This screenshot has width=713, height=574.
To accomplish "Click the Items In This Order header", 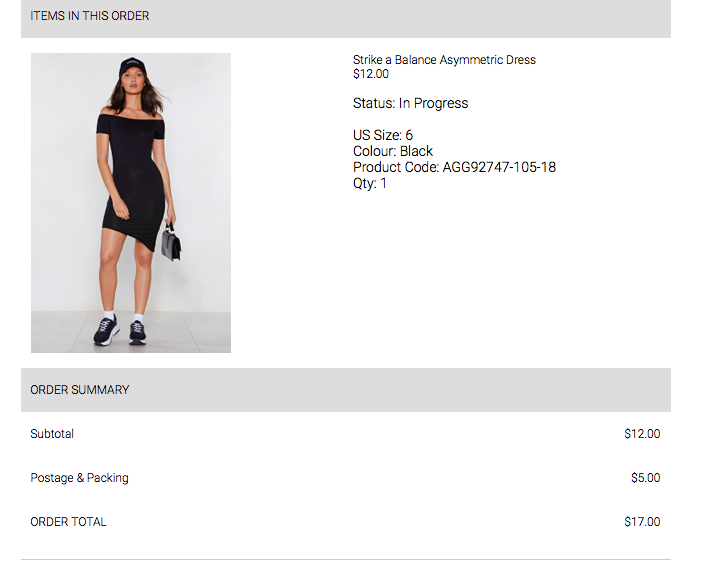I will point(90,16).
